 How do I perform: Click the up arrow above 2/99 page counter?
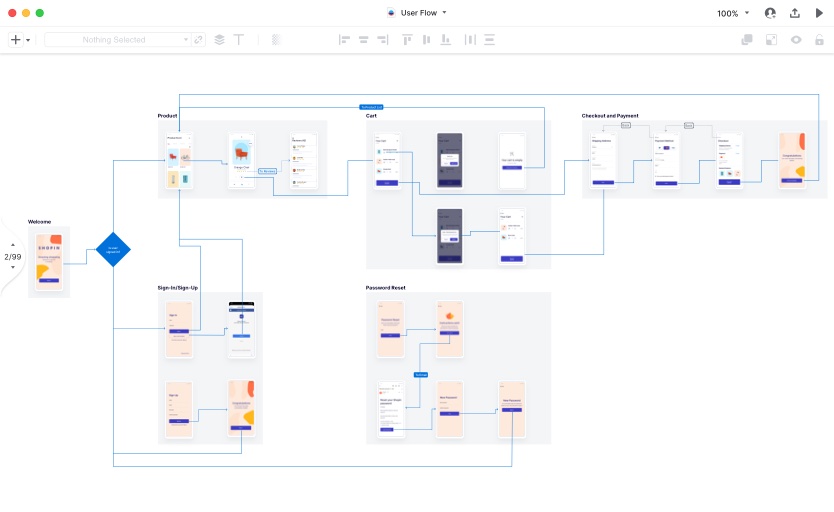click(13, 245)
